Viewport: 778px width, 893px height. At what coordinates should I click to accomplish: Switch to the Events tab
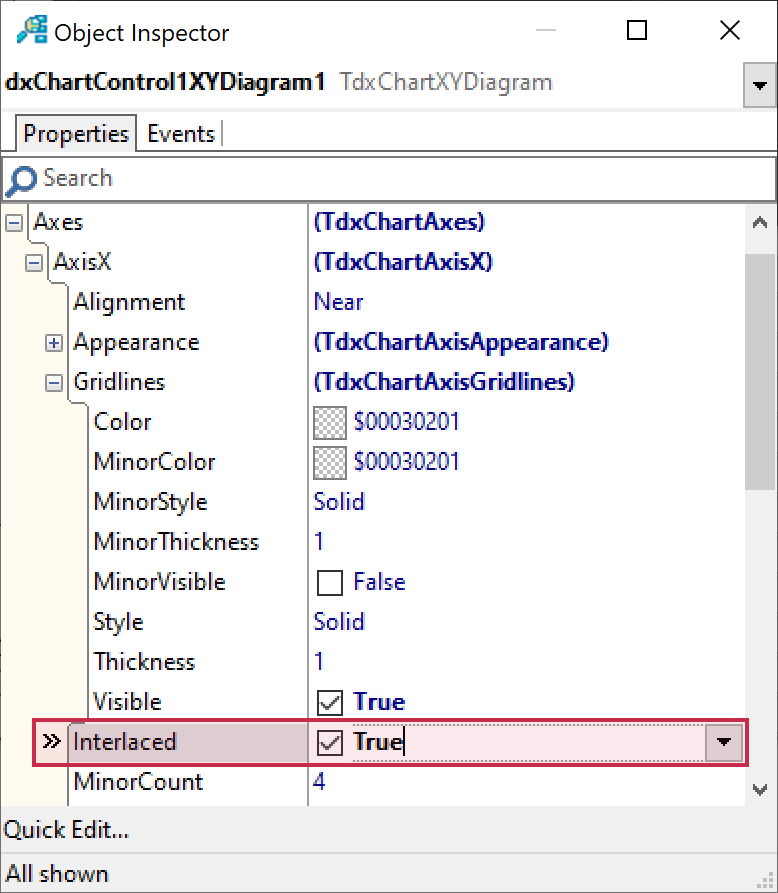point(181,134)
